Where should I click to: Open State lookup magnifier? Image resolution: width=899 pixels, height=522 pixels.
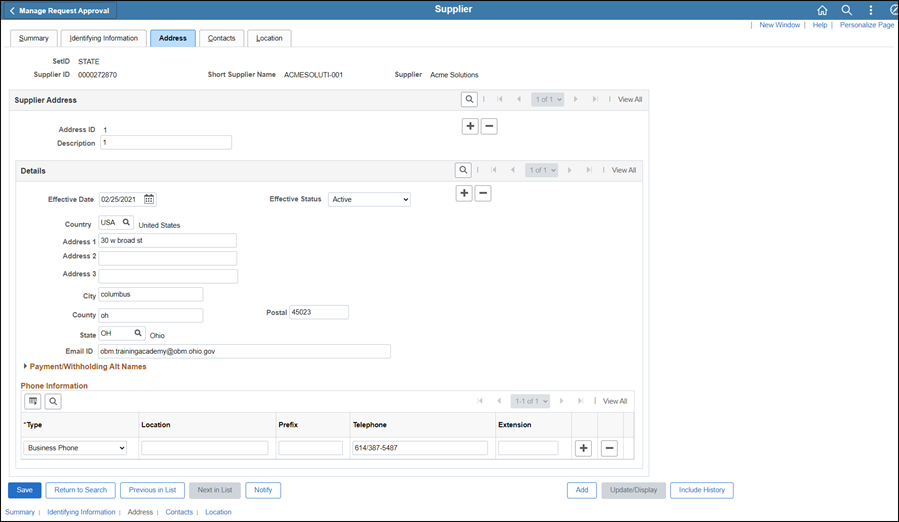(x=138, y=333)
